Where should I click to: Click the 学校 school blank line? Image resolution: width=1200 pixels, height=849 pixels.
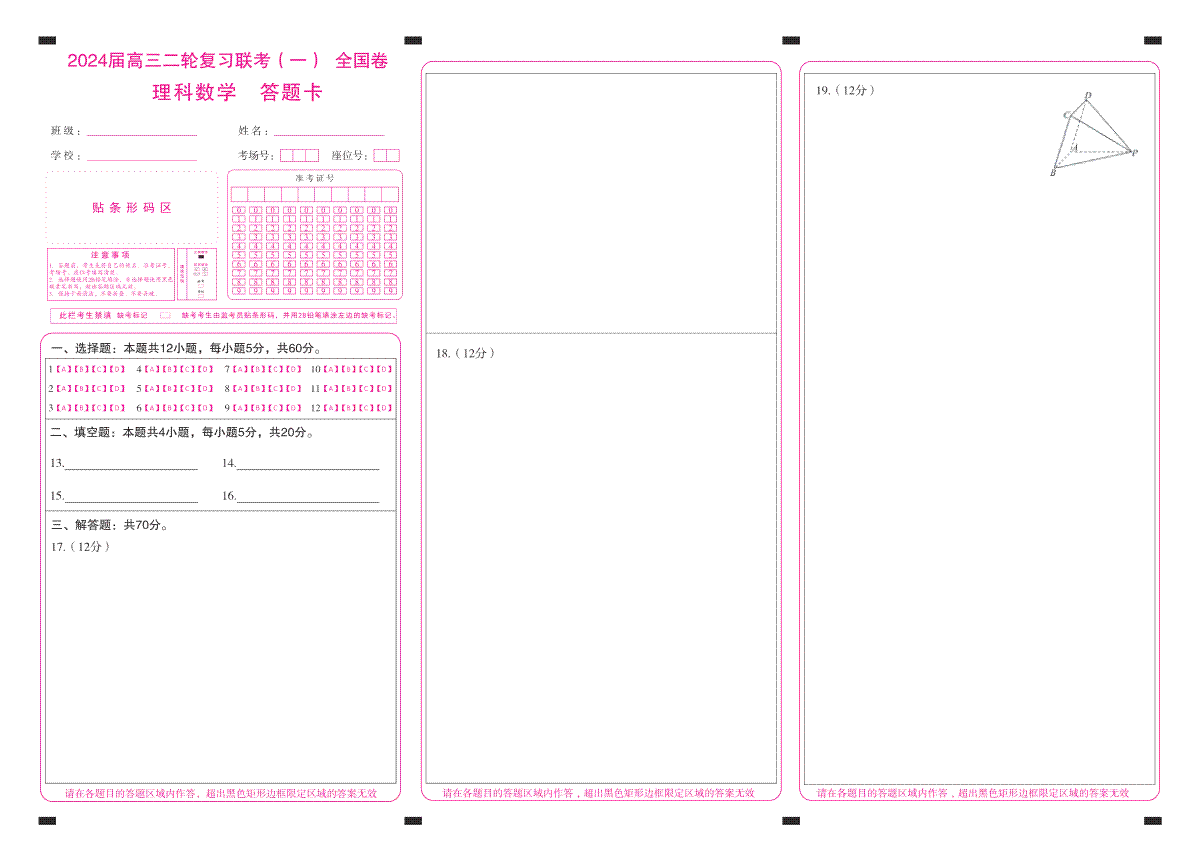coord(141,156)
